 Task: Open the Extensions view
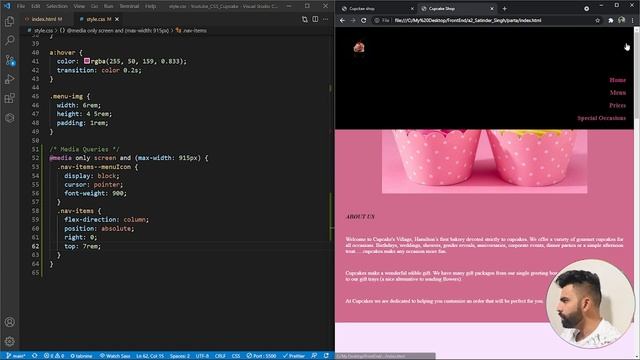tap(9, 98)
